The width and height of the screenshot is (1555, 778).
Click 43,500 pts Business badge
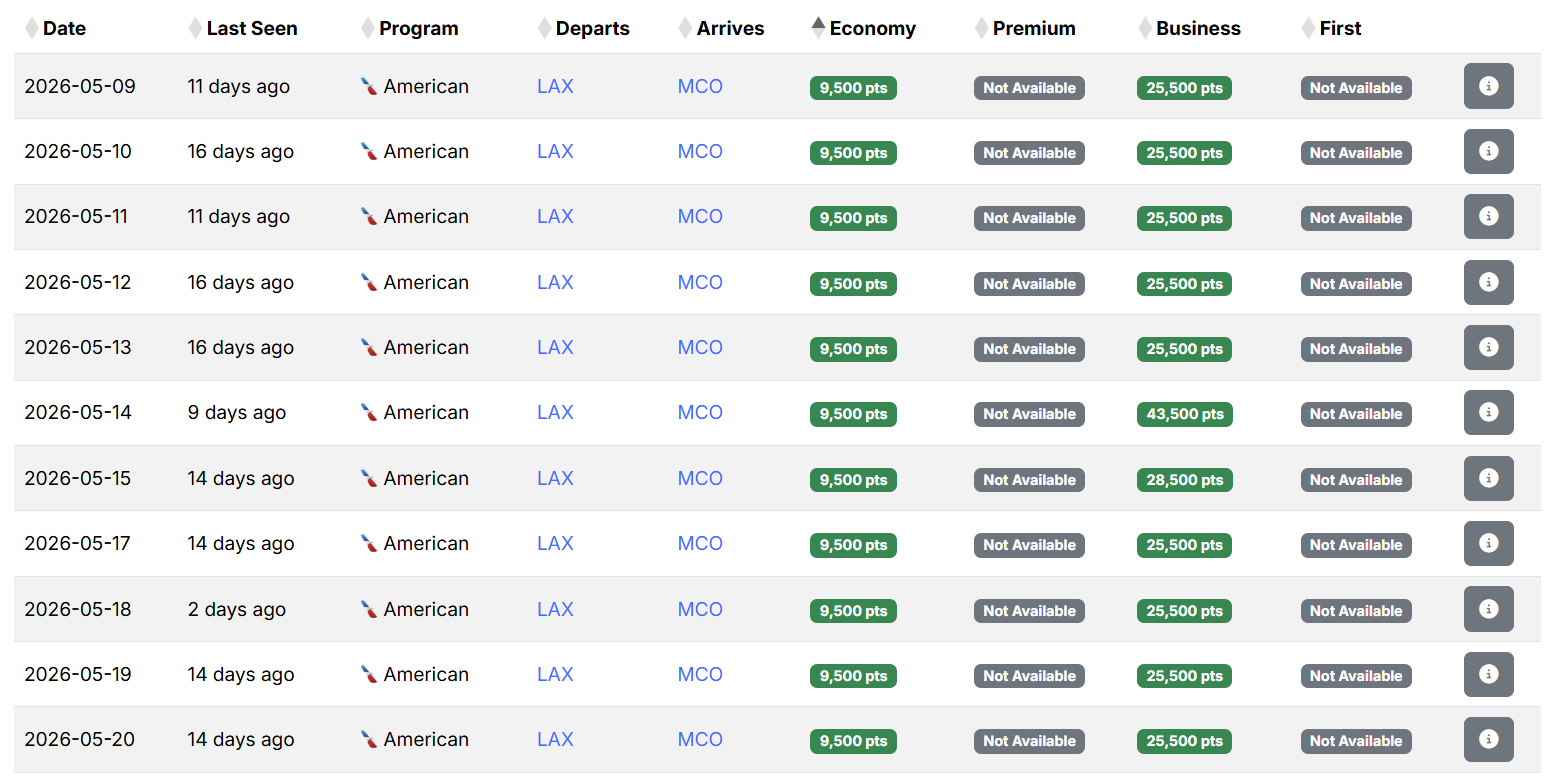pyautogui.click(x=1184, y=414)
